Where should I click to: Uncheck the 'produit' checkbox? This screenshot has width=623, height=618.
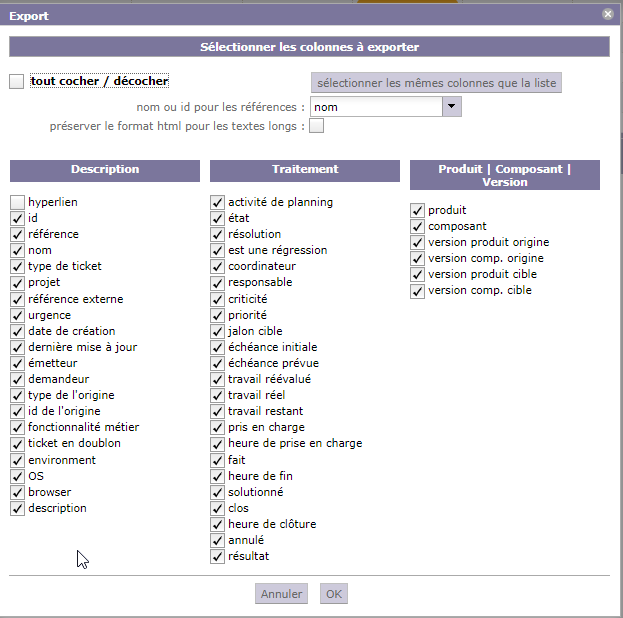pyautogui.click(x=418, y=210)
